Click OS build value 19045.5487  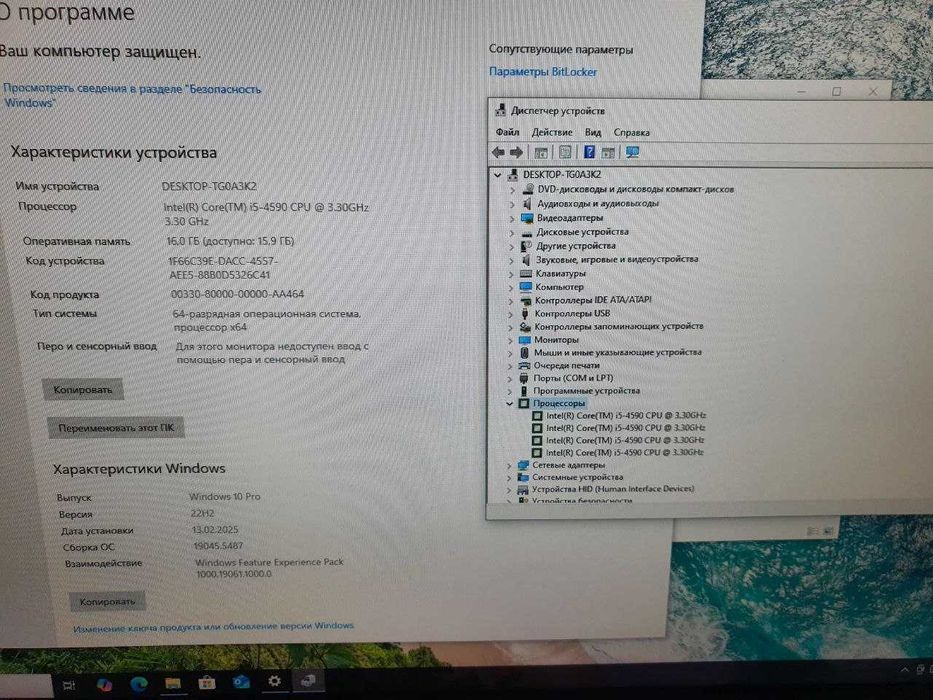[x=218, y=546]
